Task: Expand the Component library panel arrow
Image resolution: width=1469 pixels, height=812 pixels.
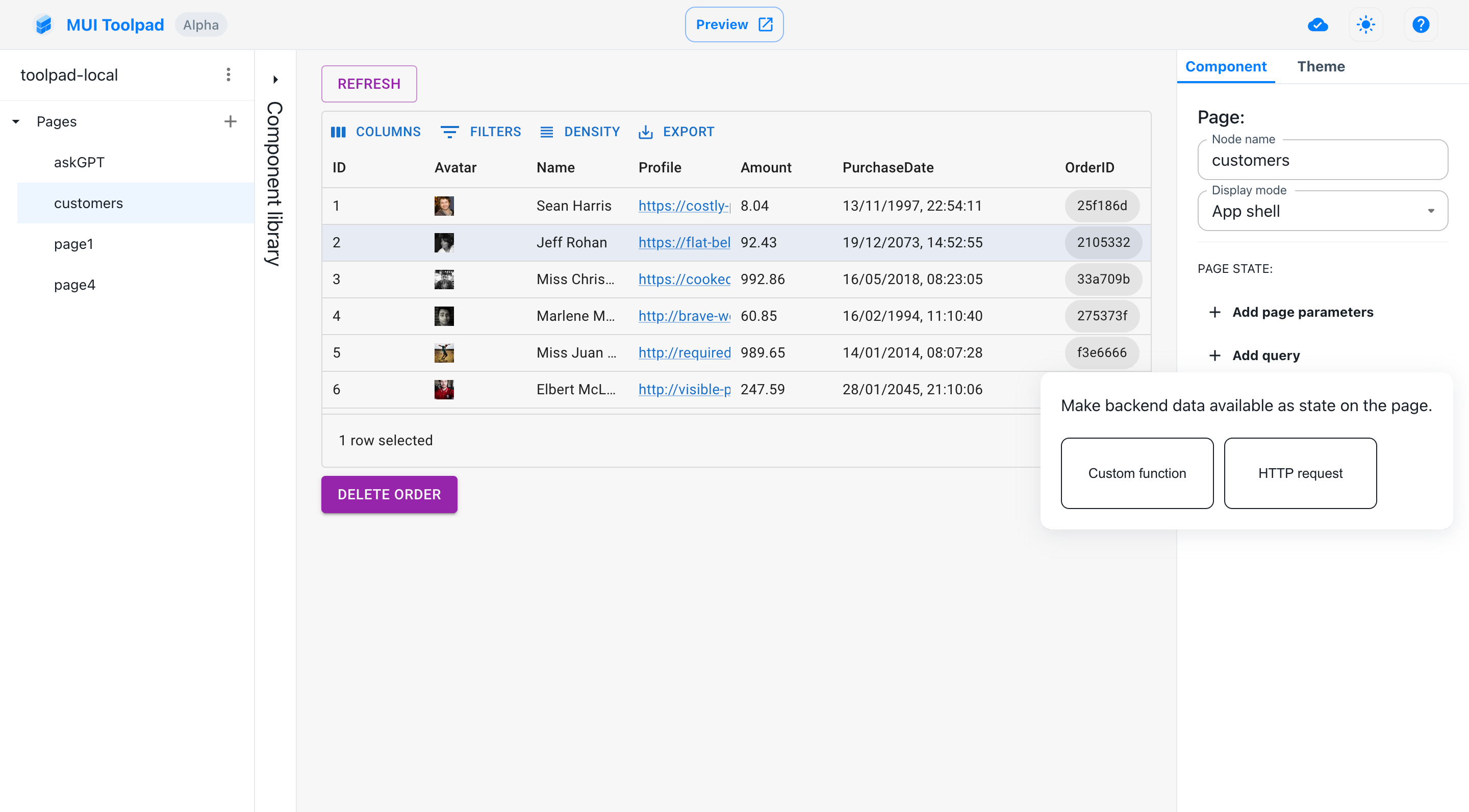Action: coord(275,79)
